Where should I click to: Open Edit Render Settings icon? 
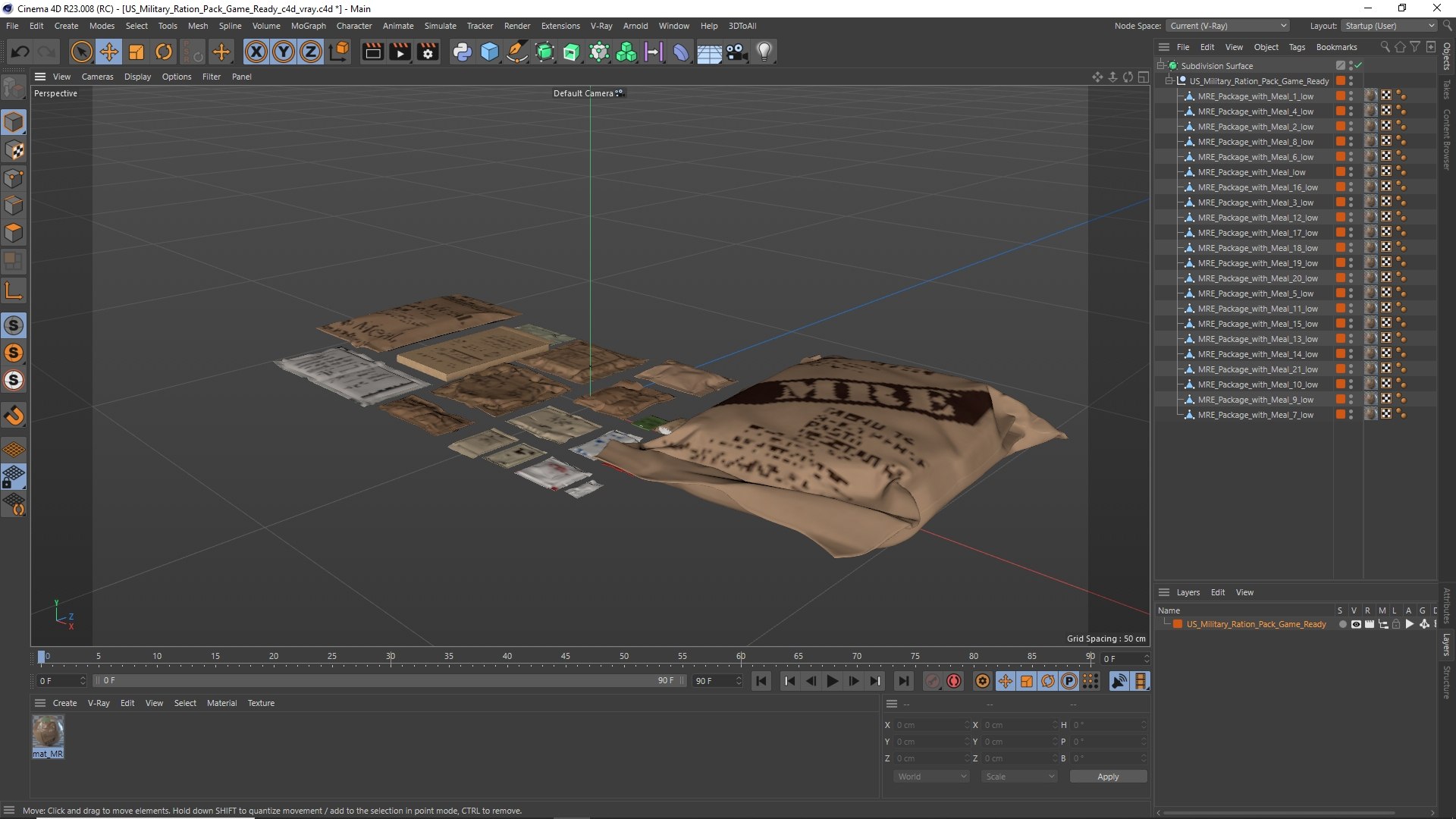point(428,52)
